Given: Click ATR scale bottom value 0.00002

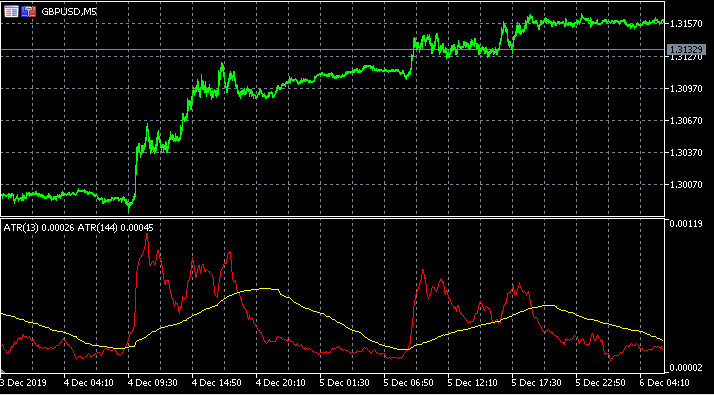Looking at the screenshot, I should (x=686, y=367).
